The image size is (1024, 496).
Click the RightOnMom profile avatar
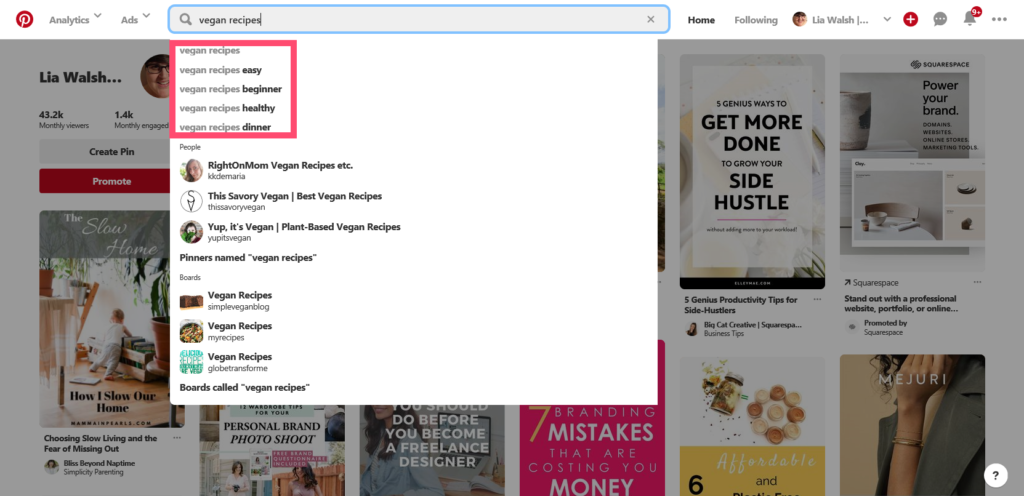click(x=191, y=170)
